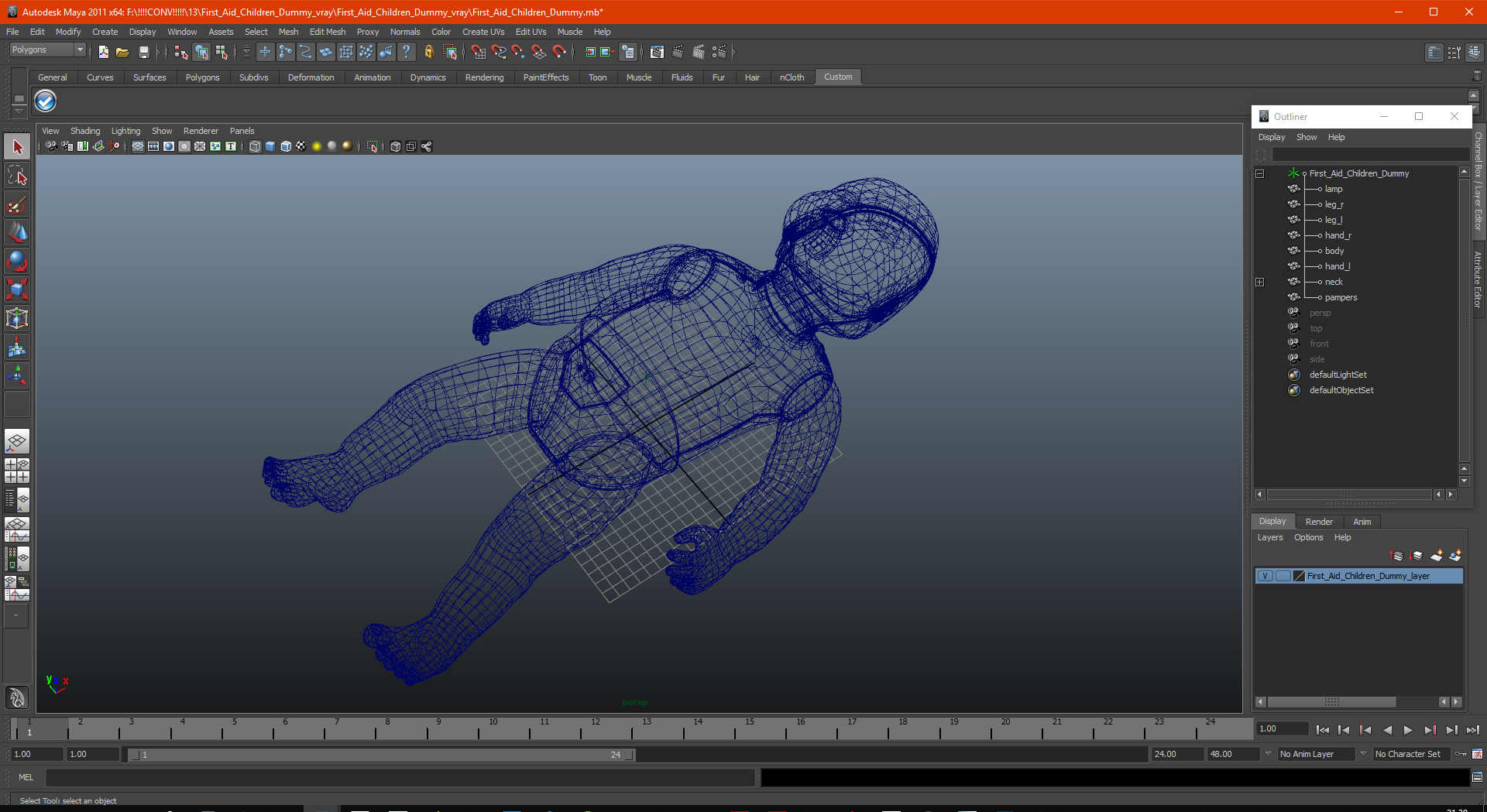Activate the Rotate tool sphere icon
The height and width of the screenshot is (812, 1487).
click(x=17, y=261)
